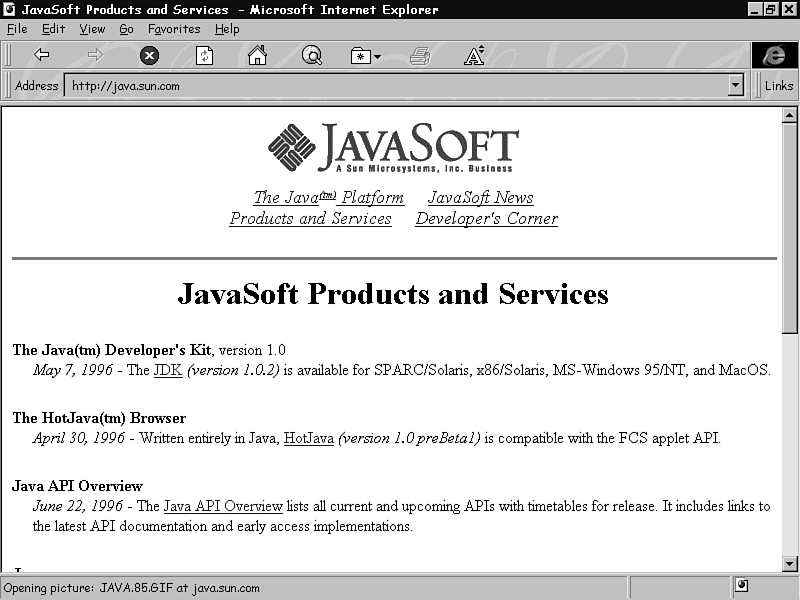Open the View menu
This screenshot has width=800, height=600.
click(92, 29)
